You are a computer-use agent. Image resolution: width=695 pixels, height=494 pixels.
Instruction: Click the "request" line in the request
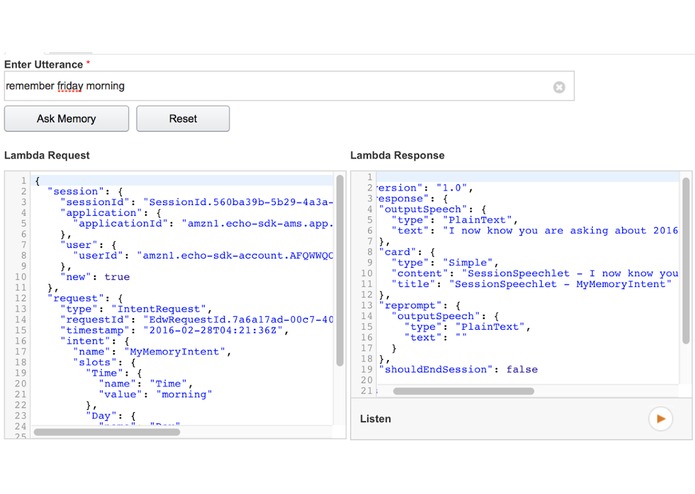click(x=85, y=298)
